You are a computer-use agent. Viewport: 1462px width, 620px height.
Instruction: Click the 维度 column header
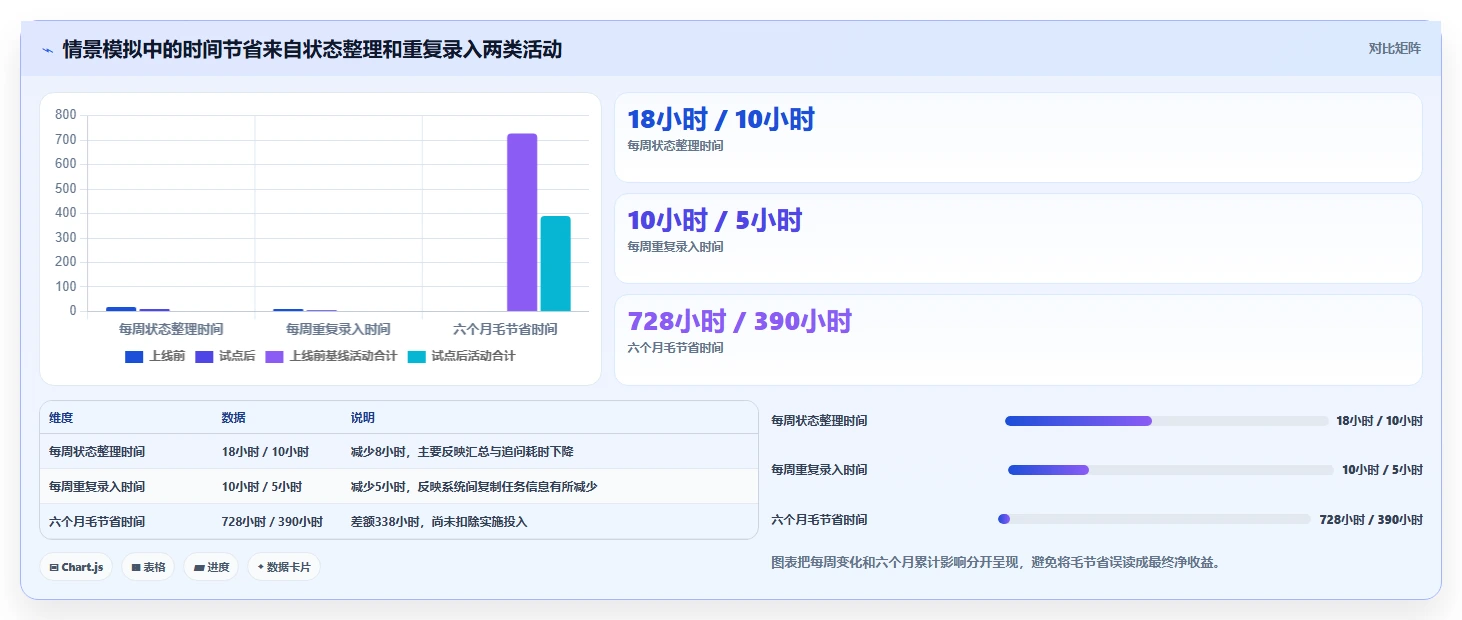[61, 418]
